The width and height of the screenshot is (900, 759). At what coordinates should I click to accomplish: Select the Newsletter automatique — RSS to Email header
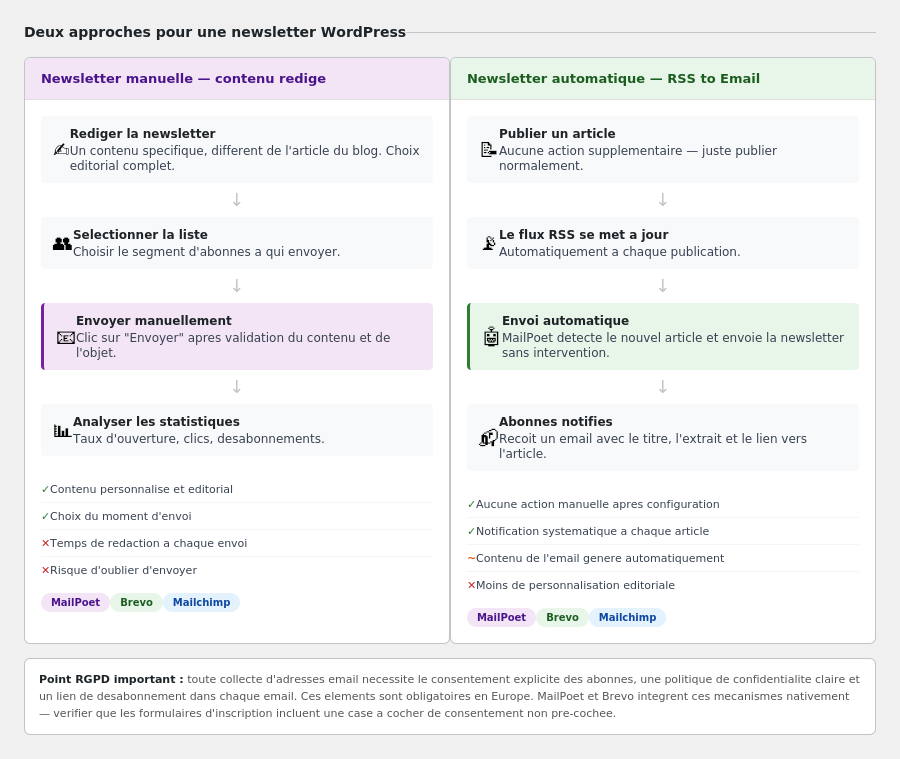(x=663, y=79)
